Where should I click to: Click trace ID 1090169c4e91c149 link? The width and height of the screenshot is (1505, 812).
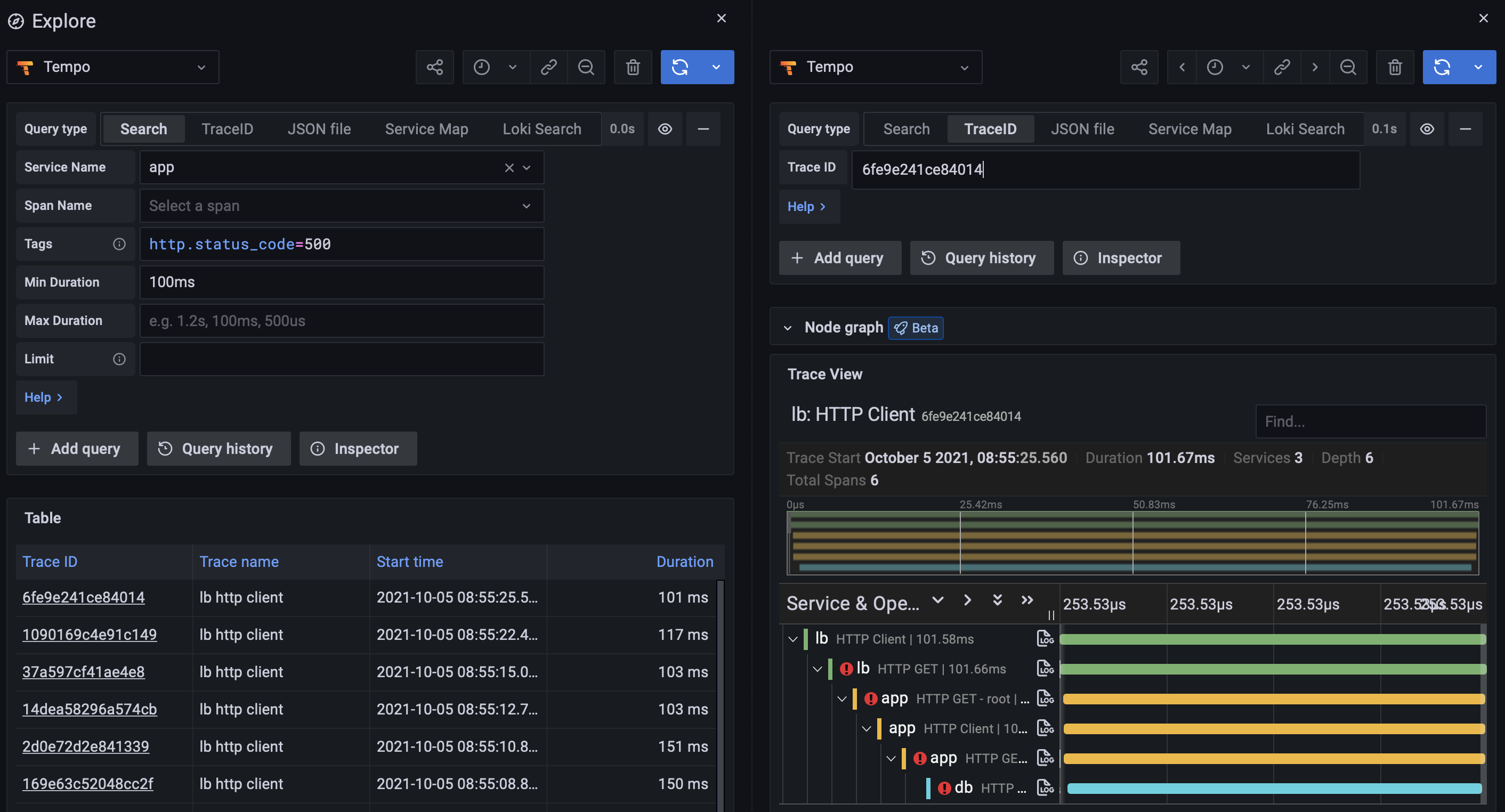(x=90, y=635)
